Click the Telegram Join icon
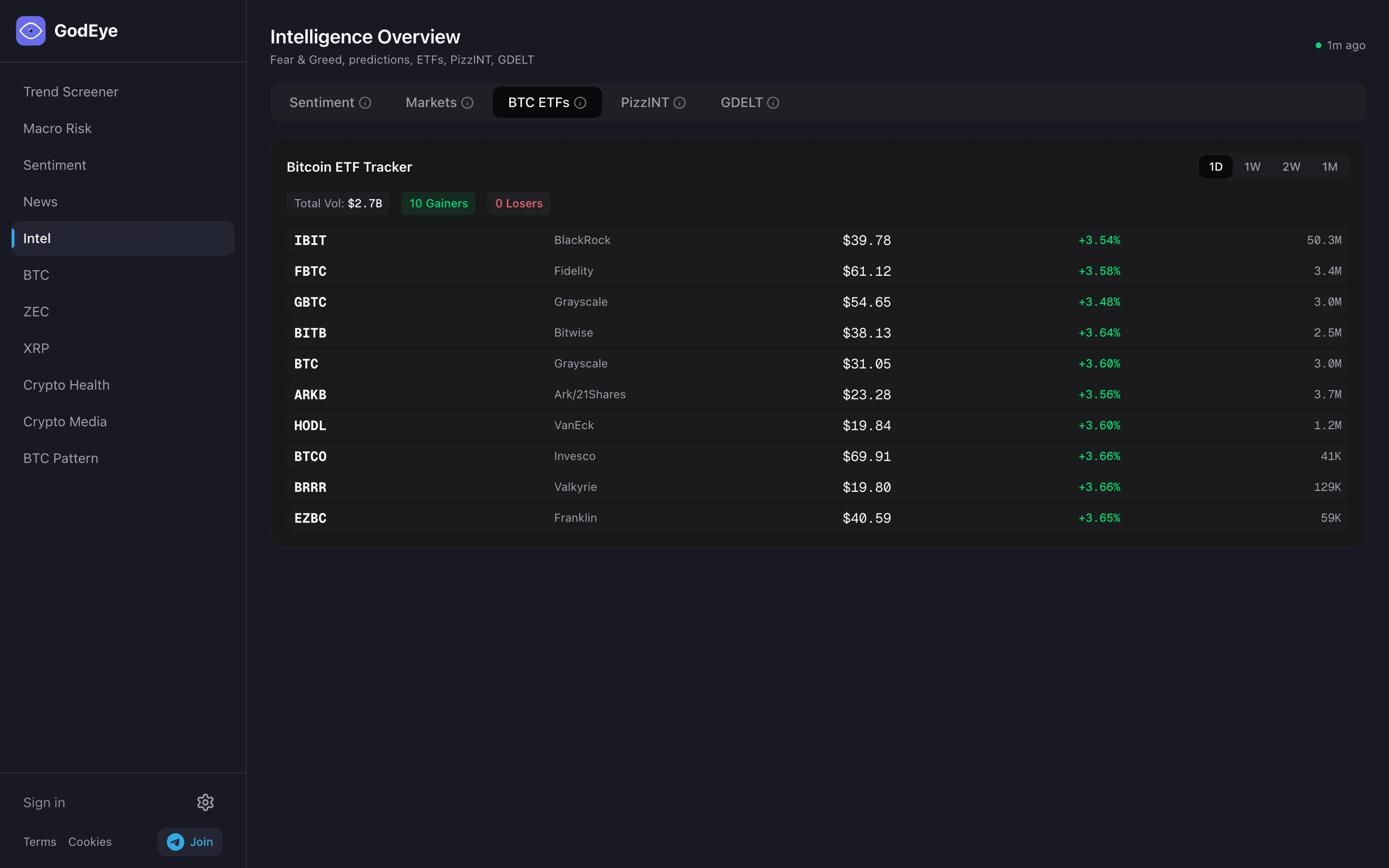The height and width of the screenshot is (868, 1389). tap(176, 841)
